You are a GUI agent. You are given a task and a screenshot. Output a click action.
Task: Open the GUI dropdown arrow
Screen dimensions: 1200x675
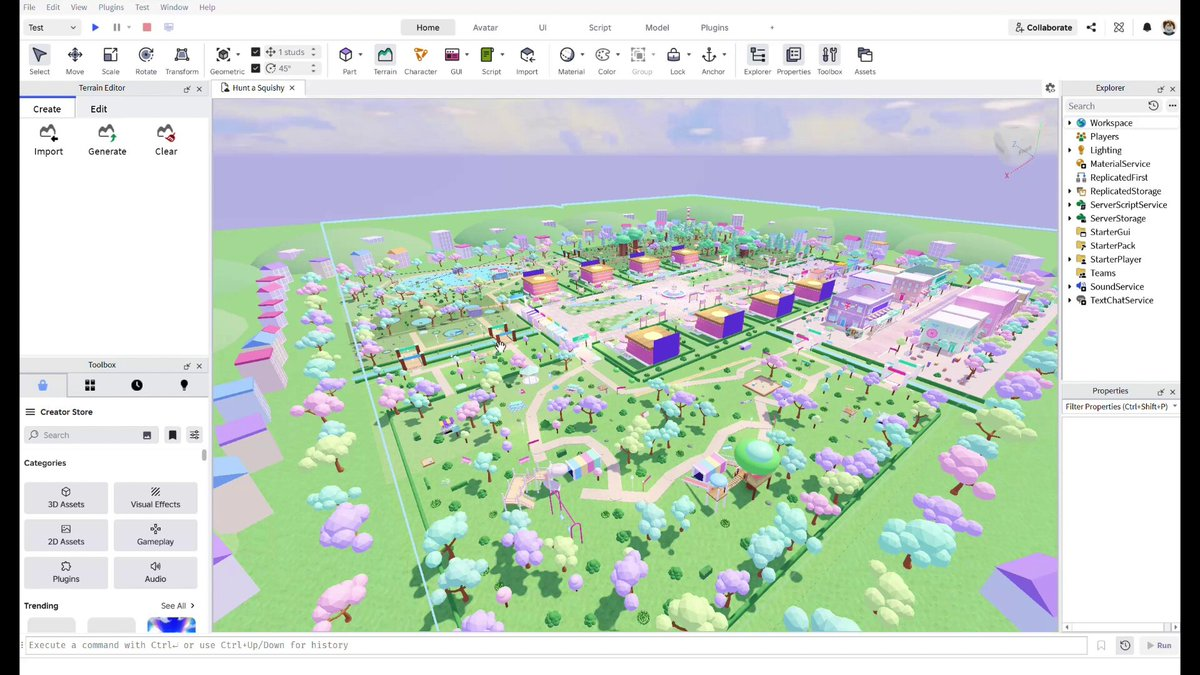[x=466, y=54]
